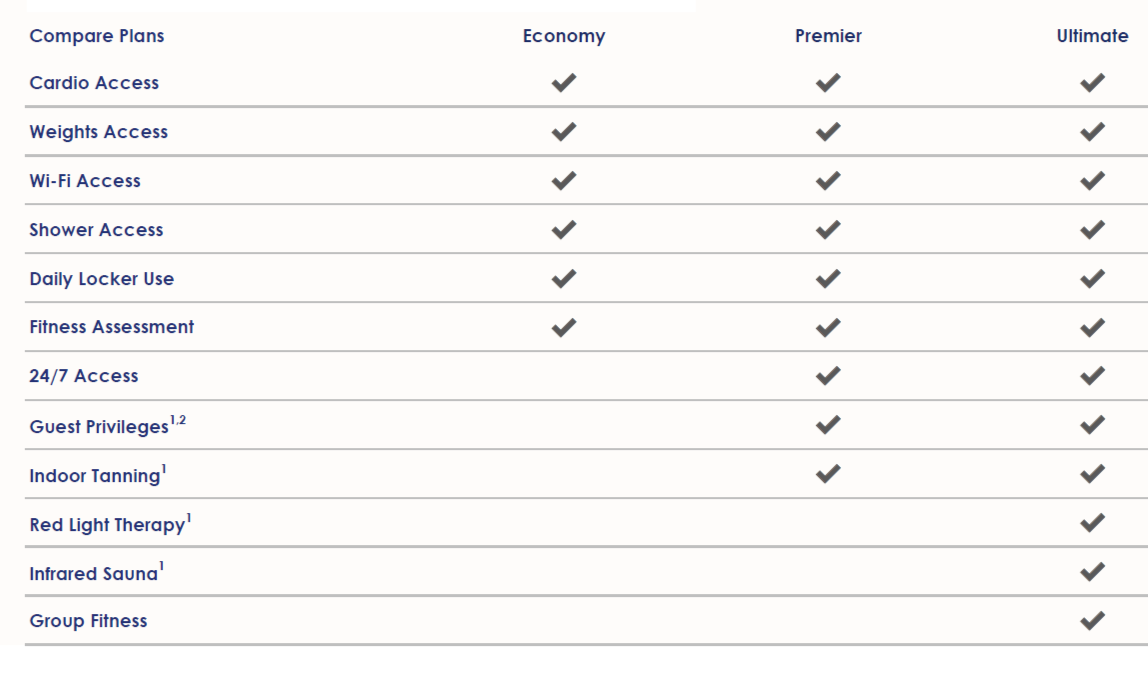Select the Premier plan column header
The width and height of the screenshot is (1148, 686).
point(828,36)
